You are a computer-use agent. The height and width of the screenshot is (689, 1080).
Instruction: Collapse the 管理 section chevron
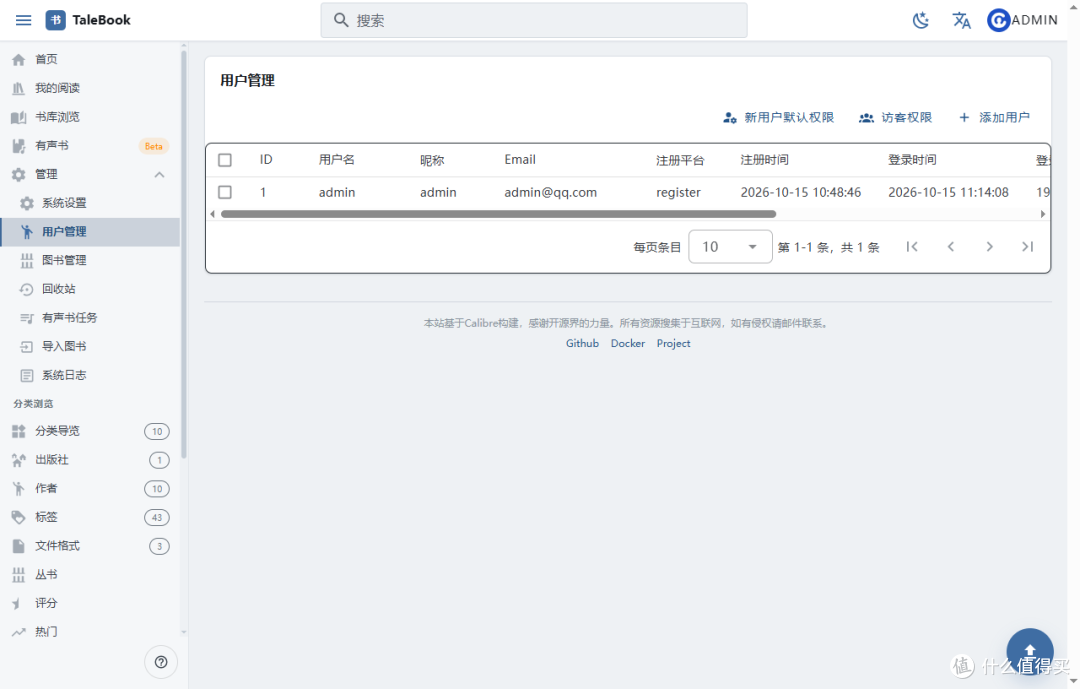click(159, 174)
